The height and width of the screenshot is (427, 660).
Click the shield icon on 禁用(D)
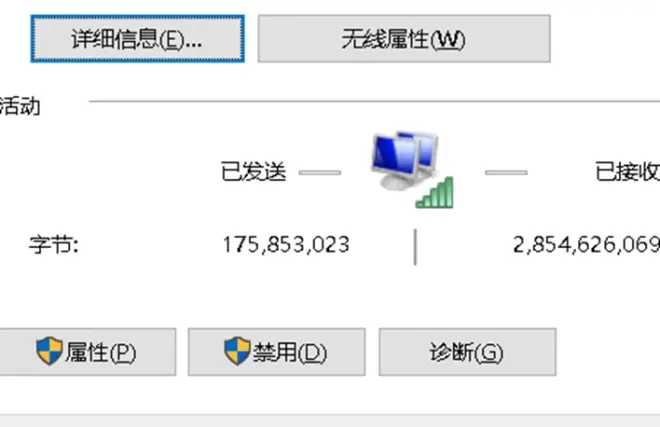(x=237, y=351)
